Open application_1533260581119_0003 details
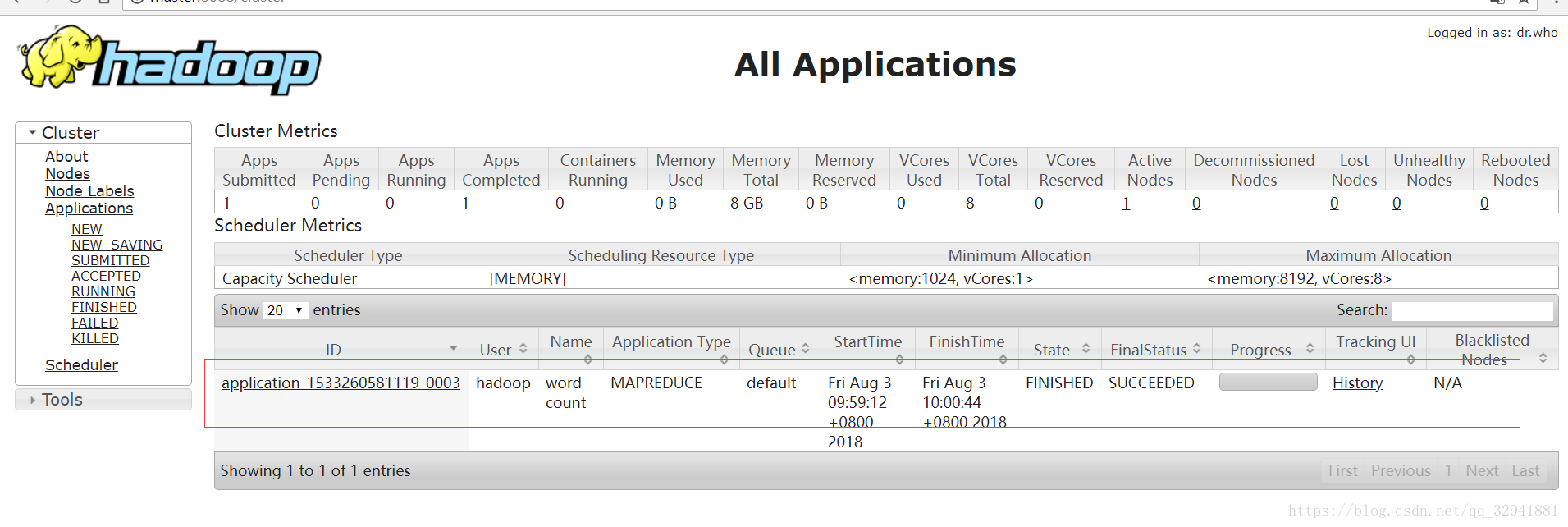 point(341,383)
